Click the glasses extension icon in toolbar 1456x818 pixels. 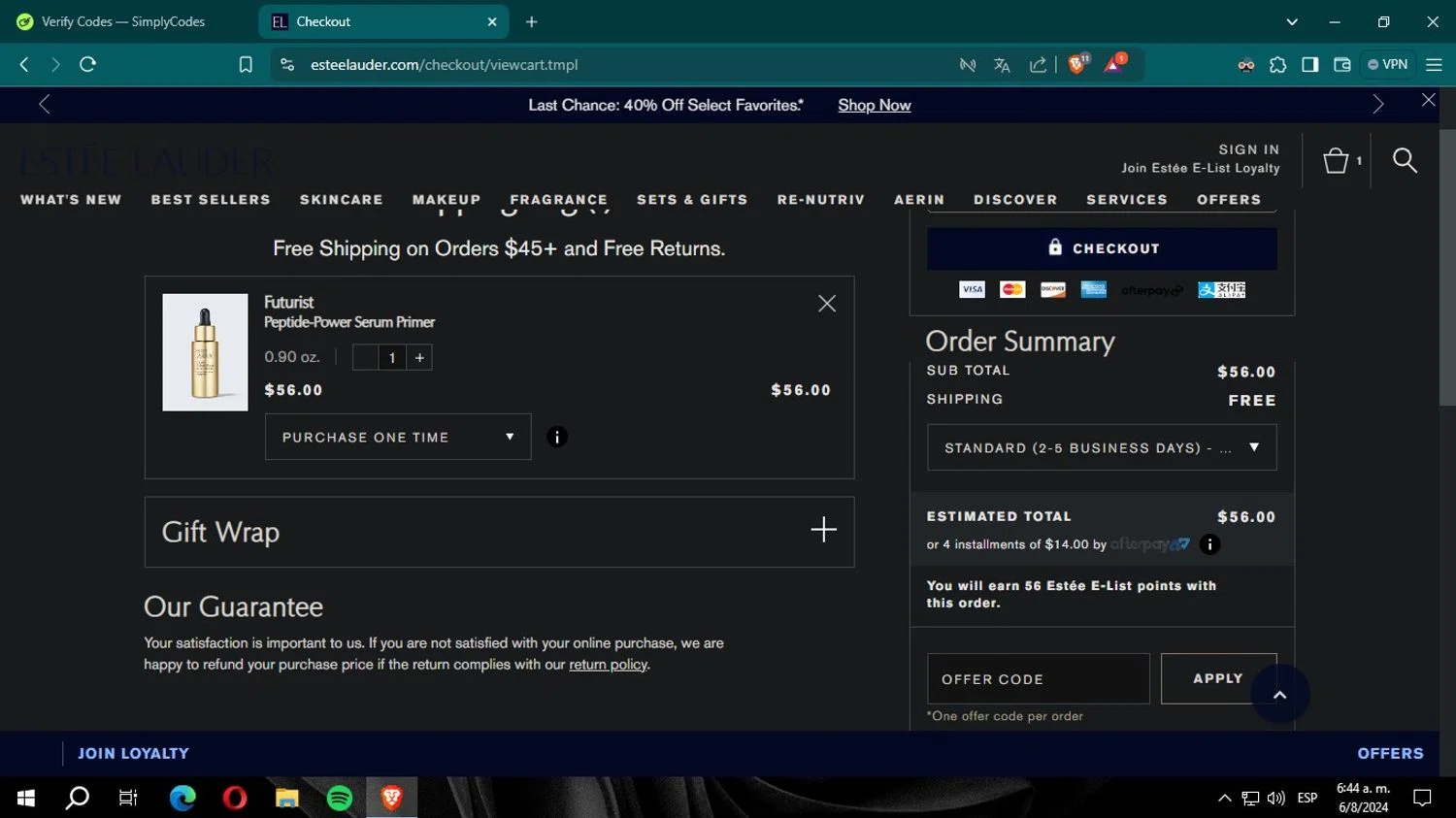[1246, 65]
